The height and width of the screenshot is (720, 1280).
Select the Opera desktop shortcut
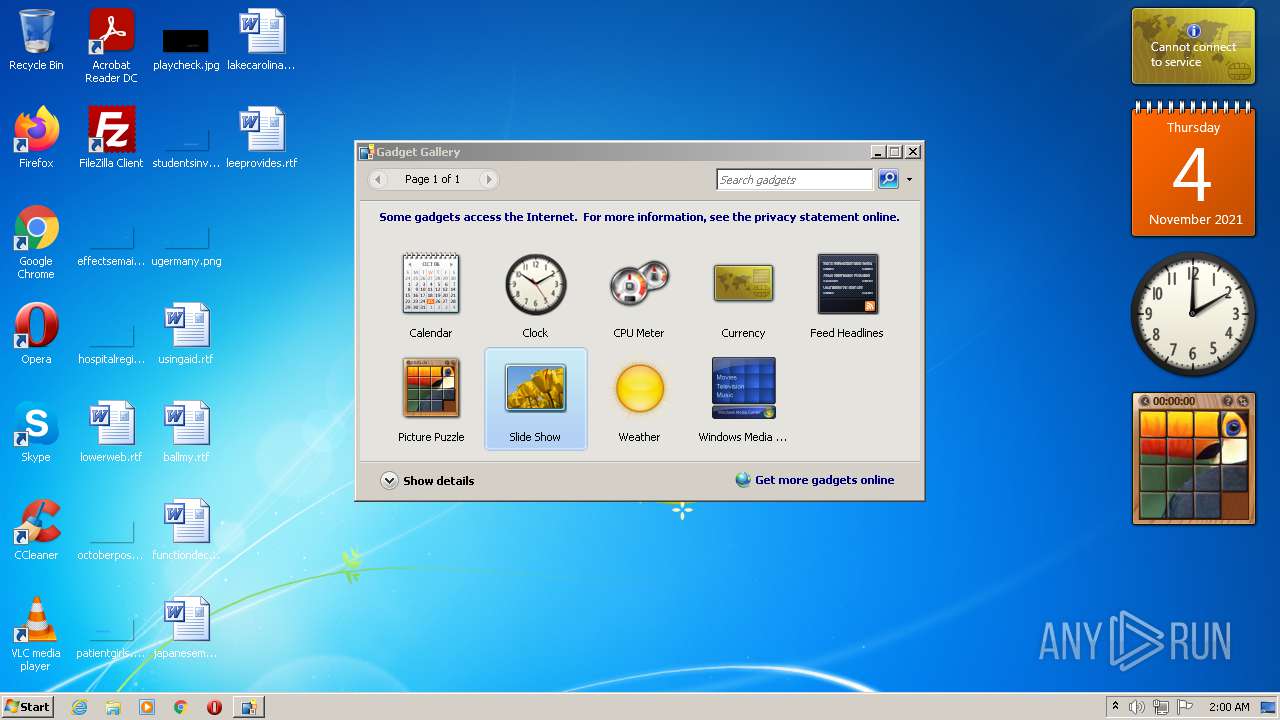[36, 333]
